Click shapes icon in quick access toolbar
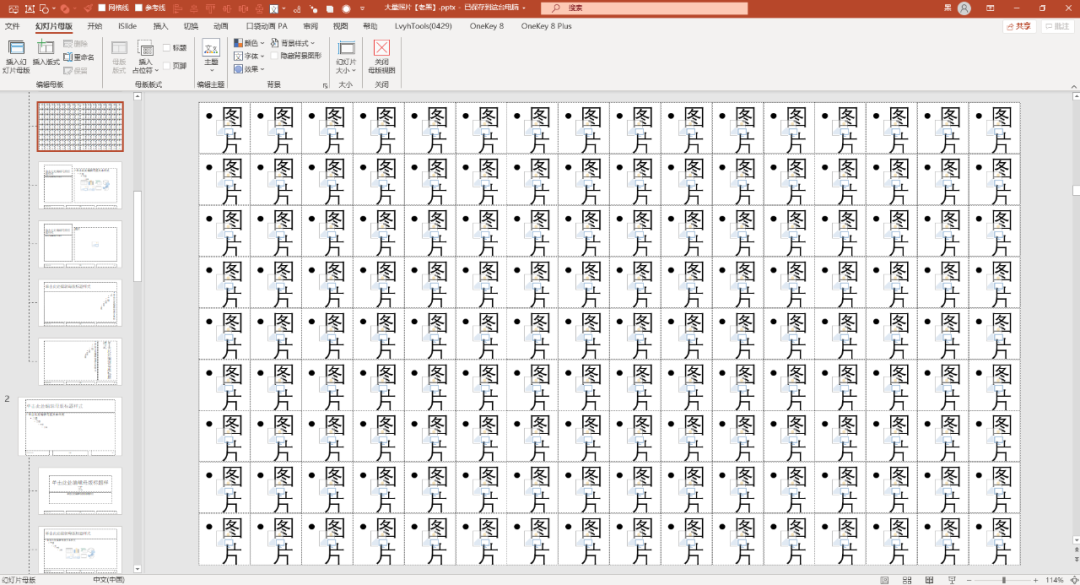This screenshot has width=1080, height=585. pyautogui.click(x=45, y=9)
